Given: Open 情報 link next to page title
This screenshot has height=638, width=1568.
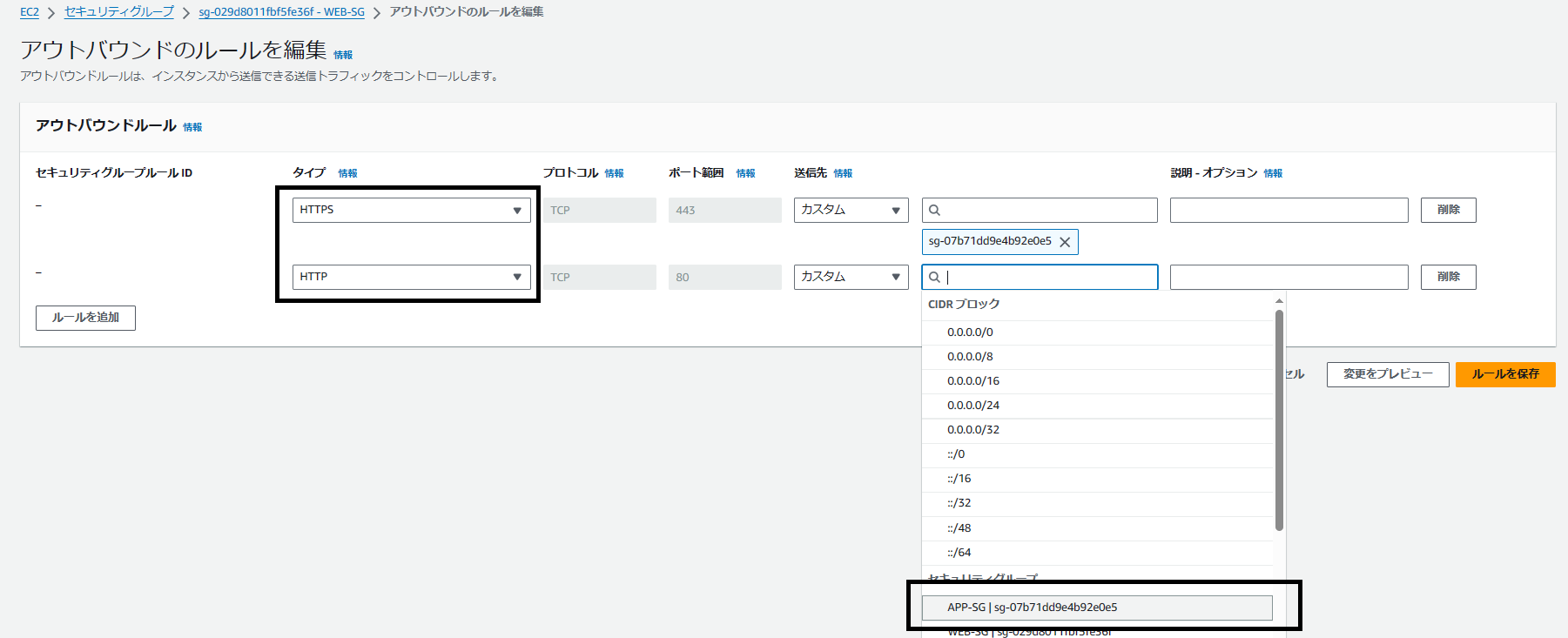Looking at the screenshot, I should tap(343, 55).
